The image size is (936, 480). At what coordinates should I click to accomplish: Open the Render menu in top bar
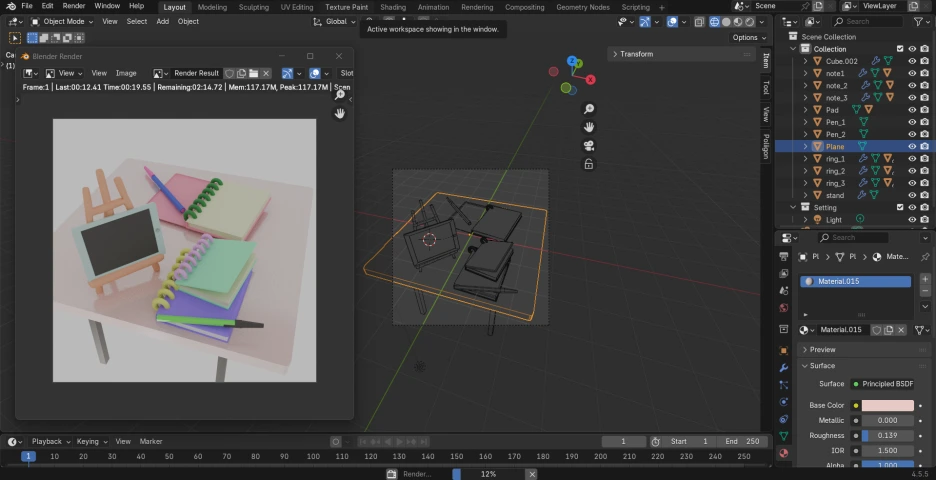[74, 6]
